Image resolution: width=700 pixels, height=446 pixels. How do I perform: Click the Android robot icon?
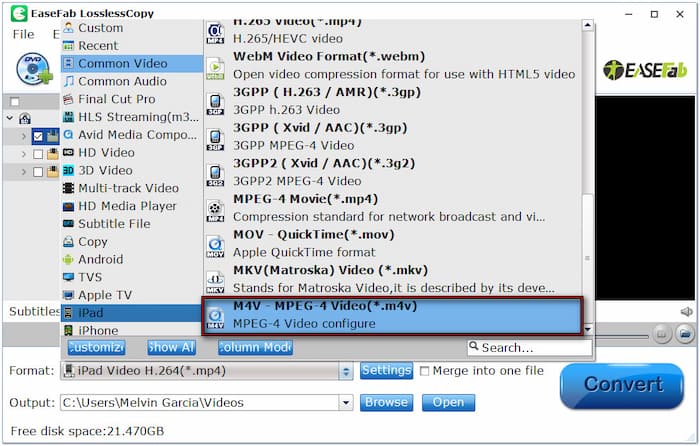pos(68,259)
